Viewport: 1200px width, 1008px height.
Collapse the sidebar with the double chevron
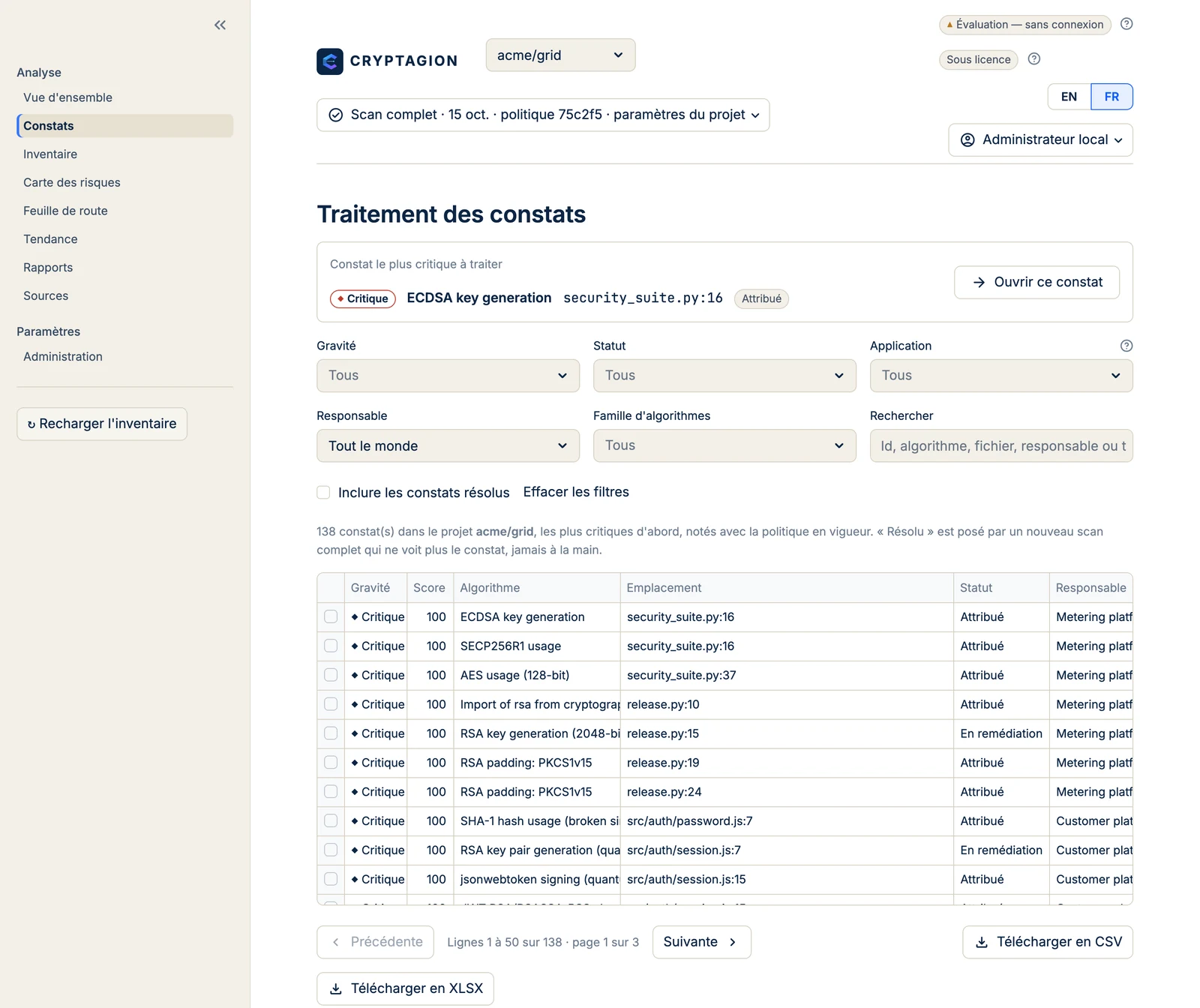[220, 25]
